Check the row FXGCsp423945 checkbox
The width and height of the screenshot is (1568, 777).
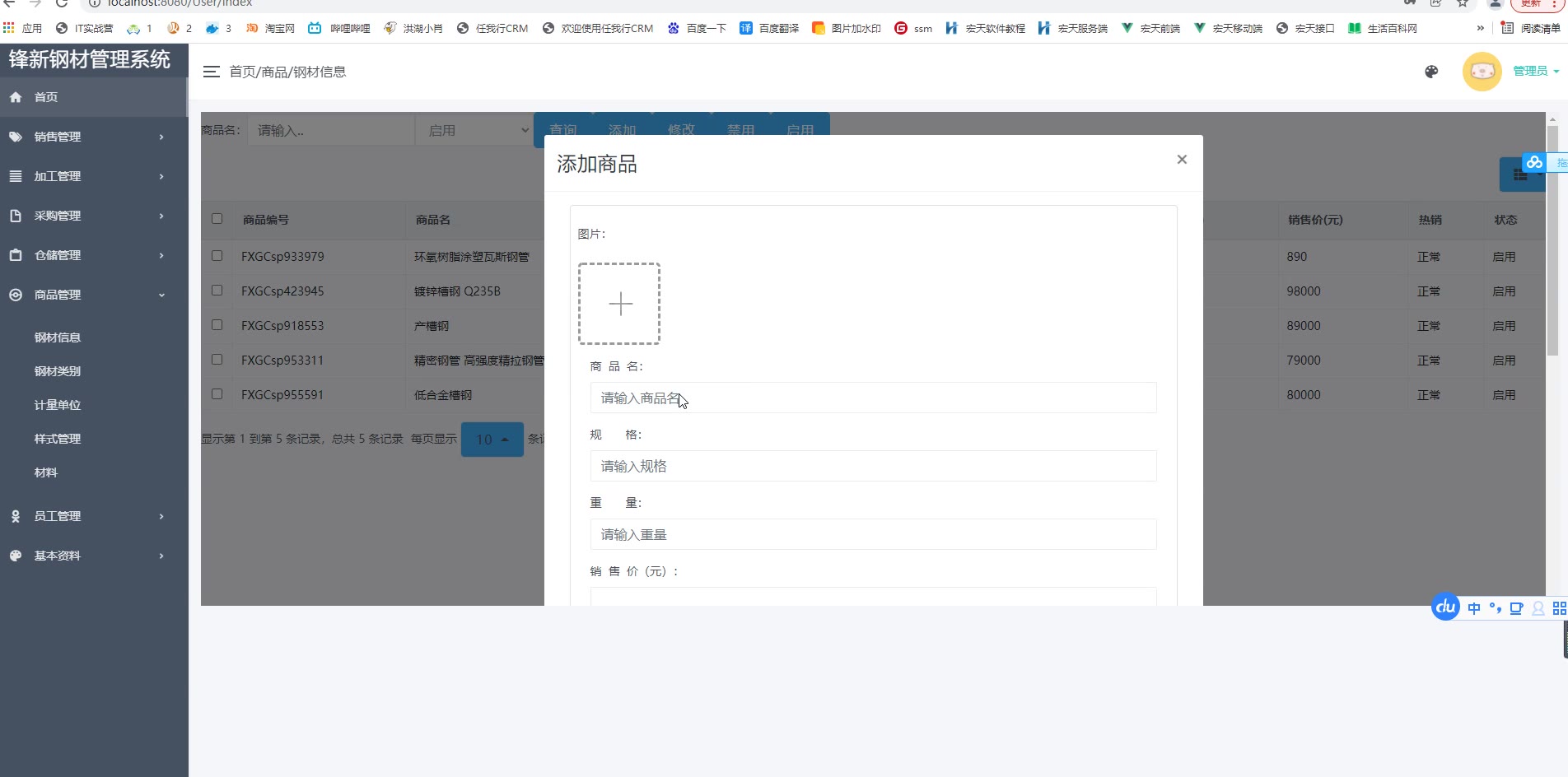coord(217,291)
